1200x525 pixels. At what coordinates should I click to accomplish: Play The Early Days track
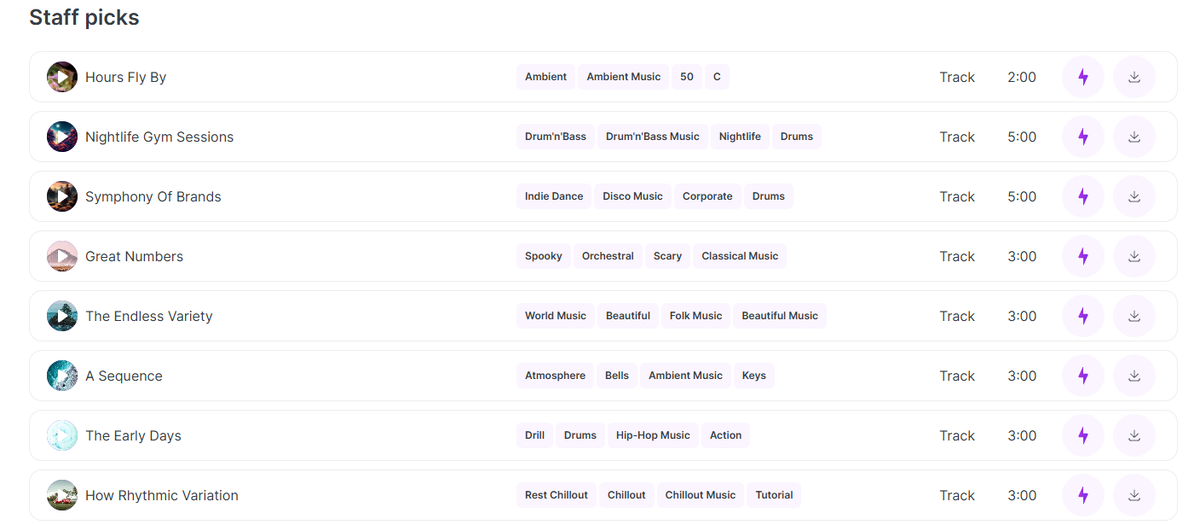(62, 436)
